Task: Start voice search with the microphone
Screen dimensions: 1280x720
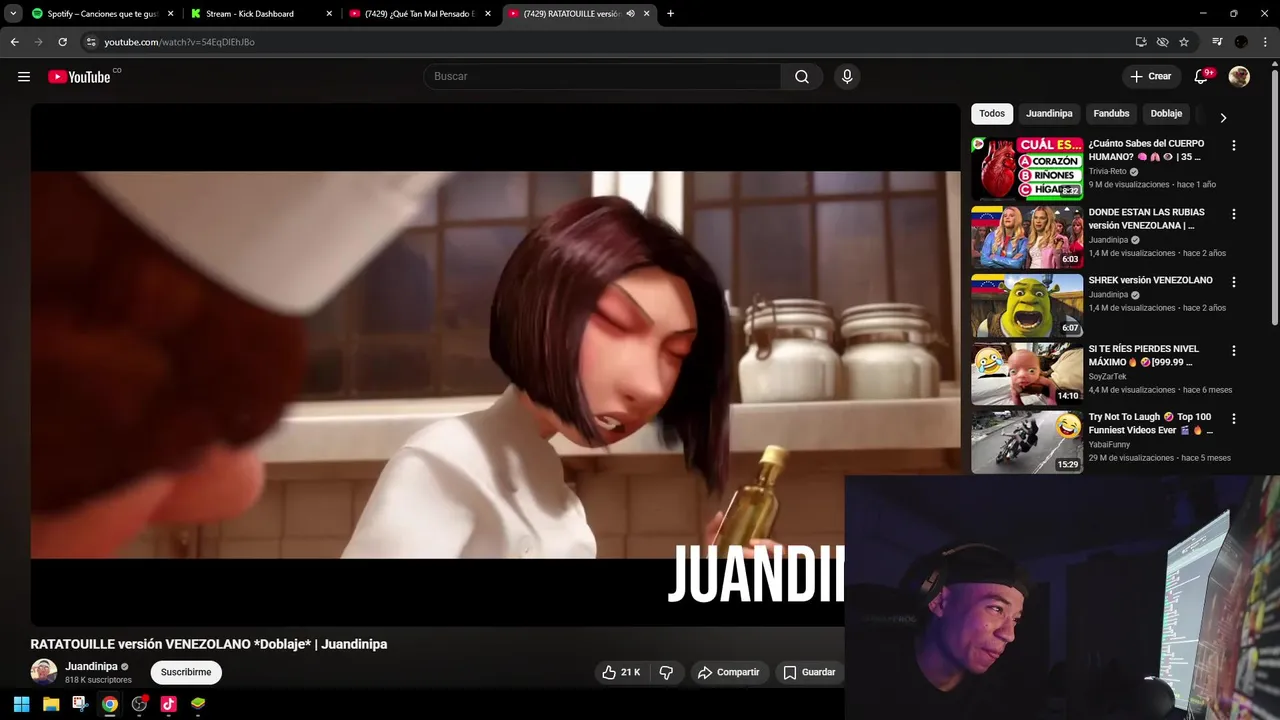Action: [x=847, y=77]
